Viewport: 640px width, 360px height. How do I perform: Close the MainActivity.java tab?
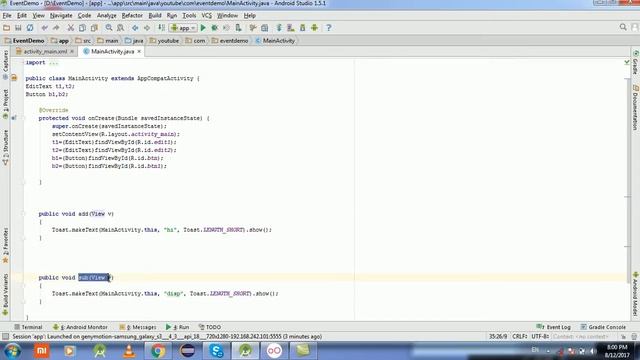[139, 51]
